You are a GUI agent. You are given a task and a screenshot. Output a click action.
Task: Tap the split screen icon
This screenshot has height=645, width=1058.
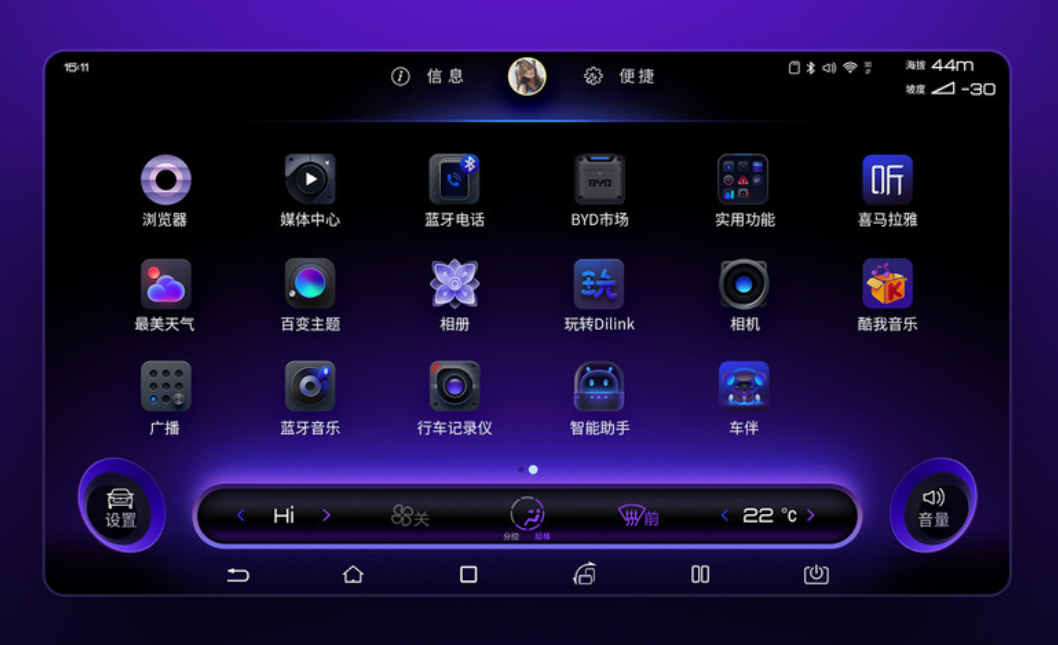(700, 574)
